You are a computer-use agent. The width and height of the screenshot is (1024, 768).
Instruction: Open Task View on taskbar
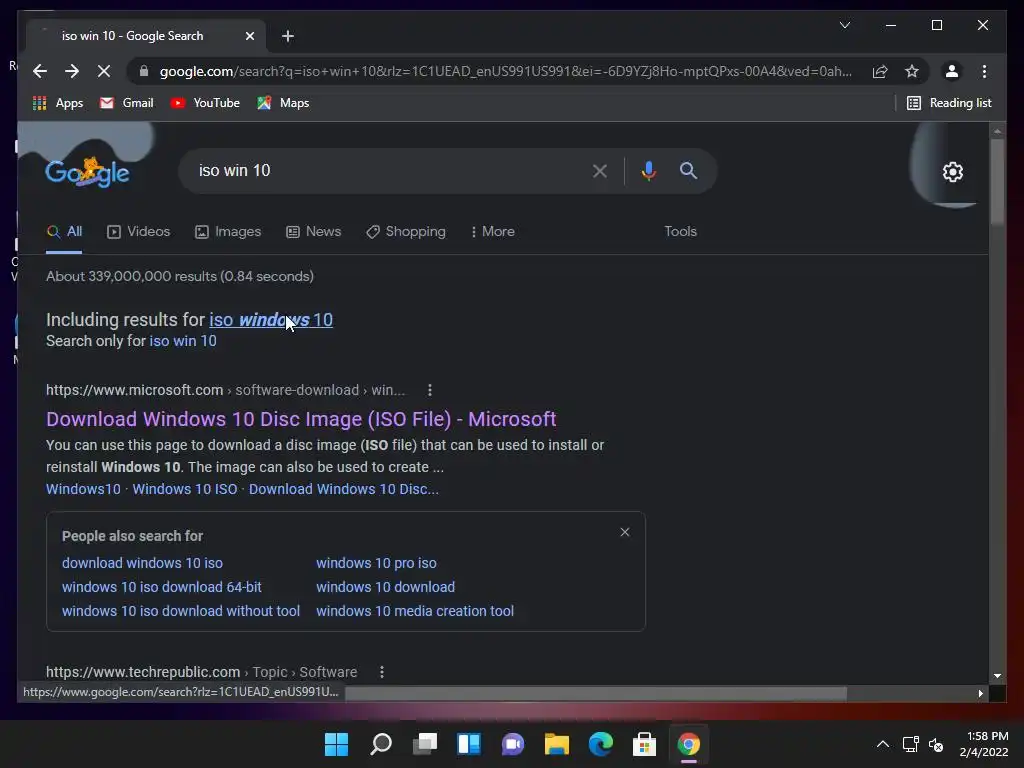click(x=425, y=744)
